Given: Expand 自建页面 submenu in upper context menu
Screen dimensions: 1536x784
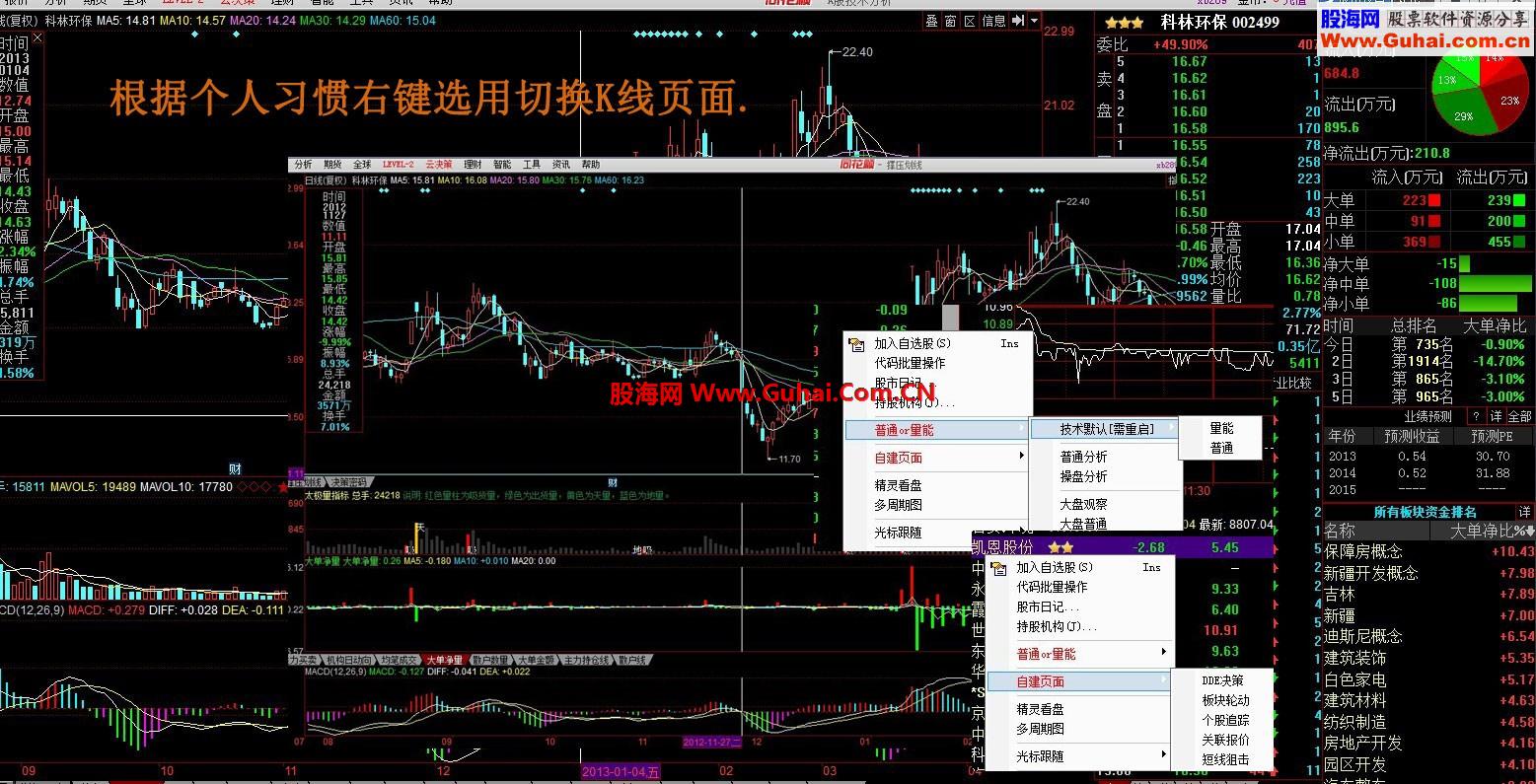Looking at the screenshot, I should click(x=937, y=458).
